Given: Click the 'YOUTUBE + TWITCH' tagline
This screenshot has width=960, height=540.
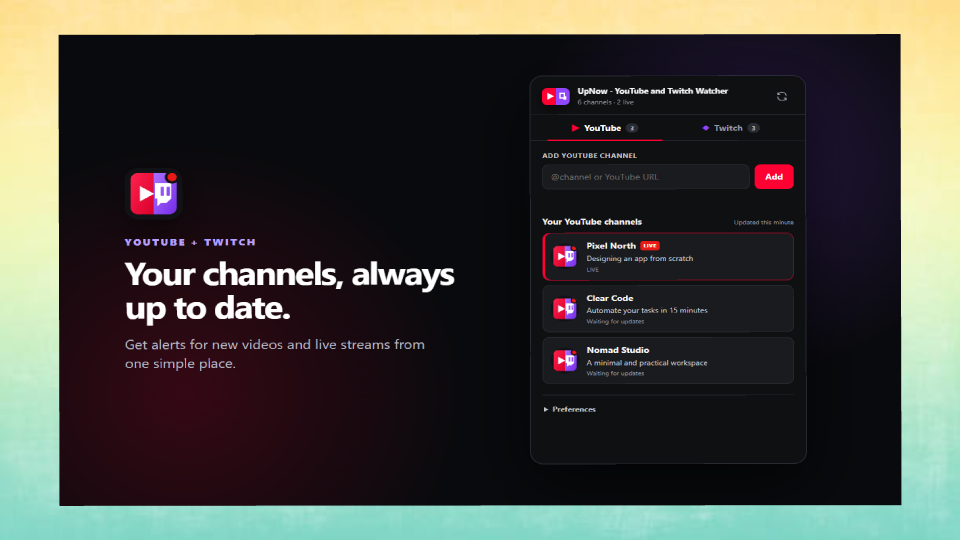Looking at the screenshot, I should [190, 242].
